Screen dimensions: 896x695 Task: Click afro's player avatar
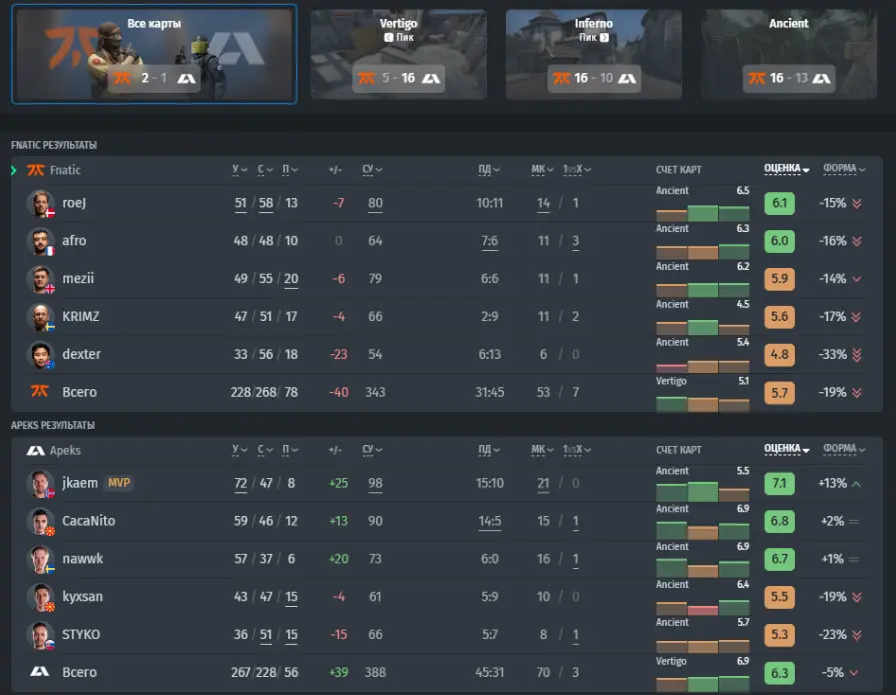tap(41, 241)
